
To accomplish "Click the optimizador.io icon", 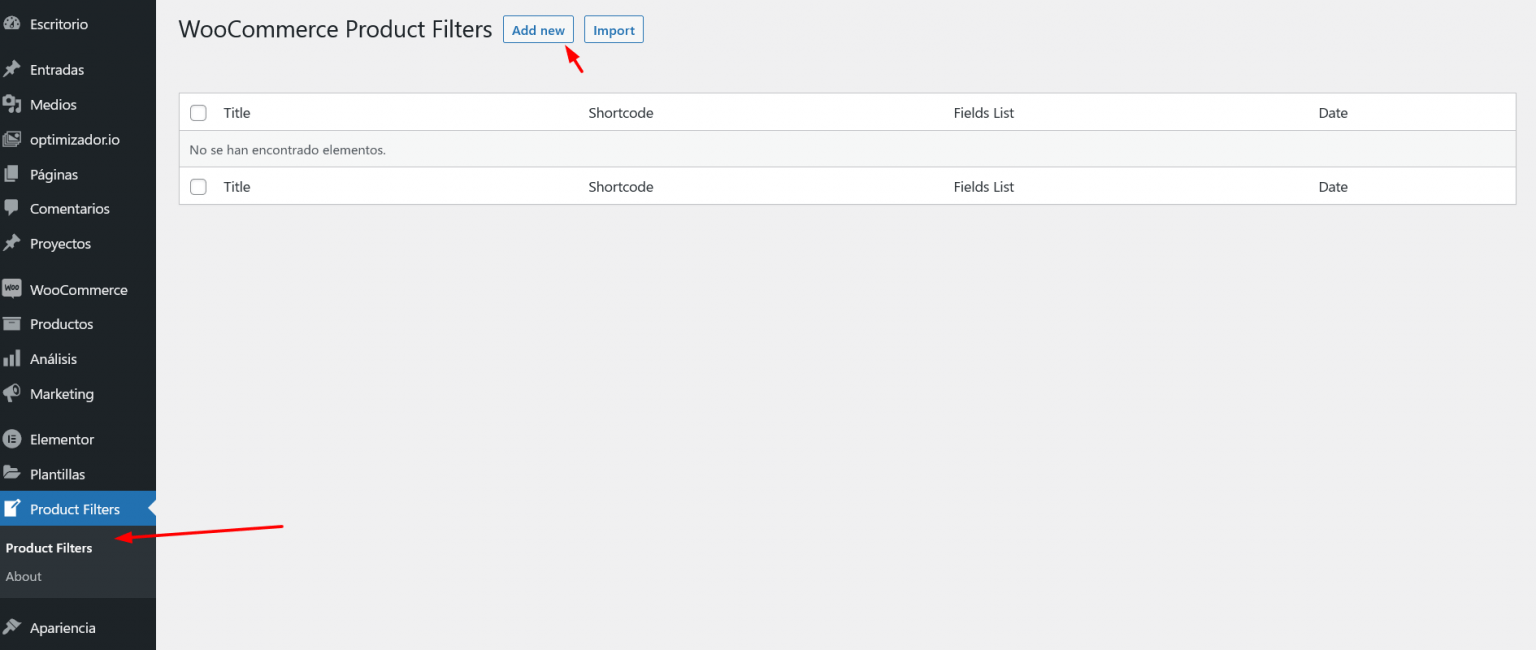I will point(12,139).
